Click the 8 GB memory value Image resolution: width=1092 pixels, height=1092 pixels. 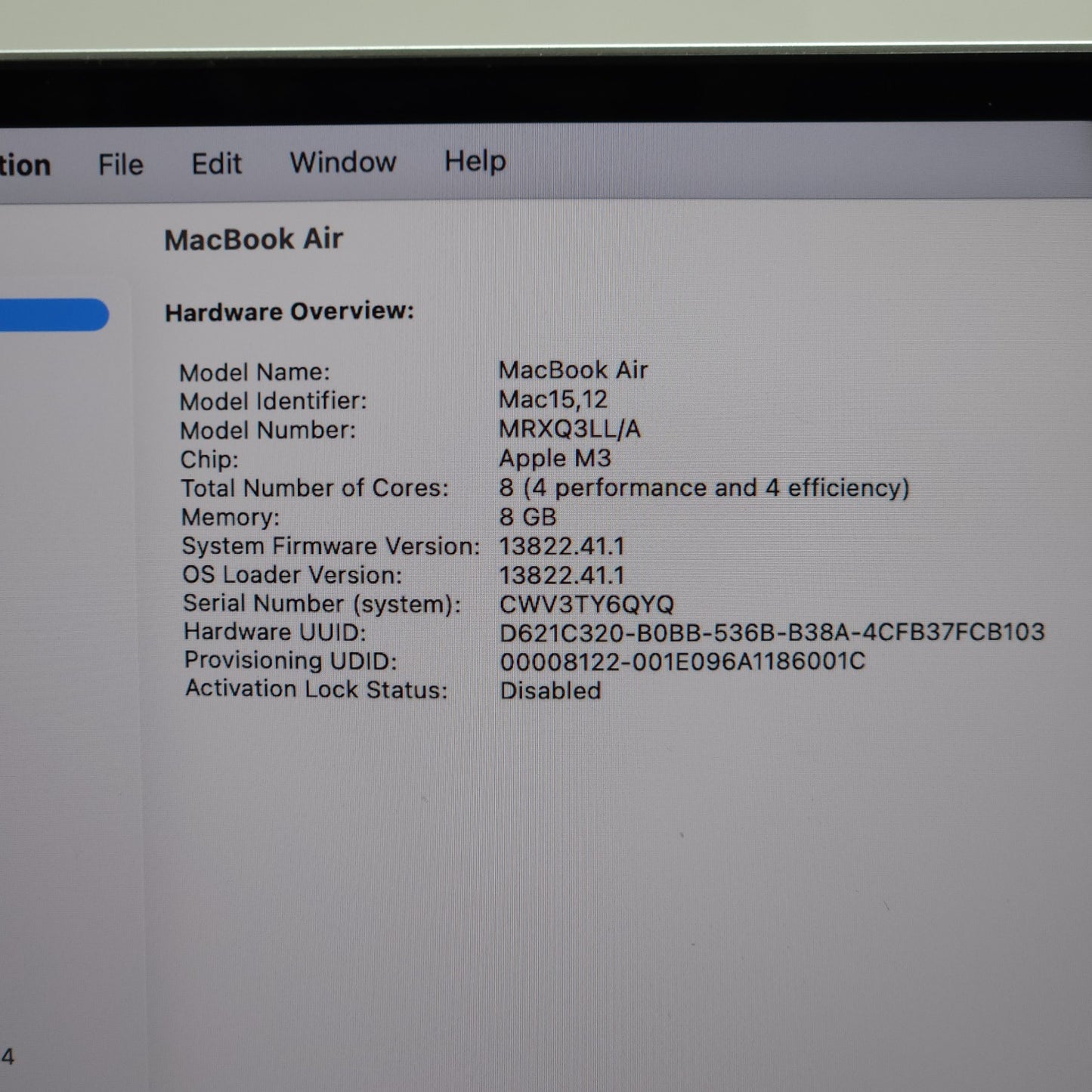[x=527, y=517]
